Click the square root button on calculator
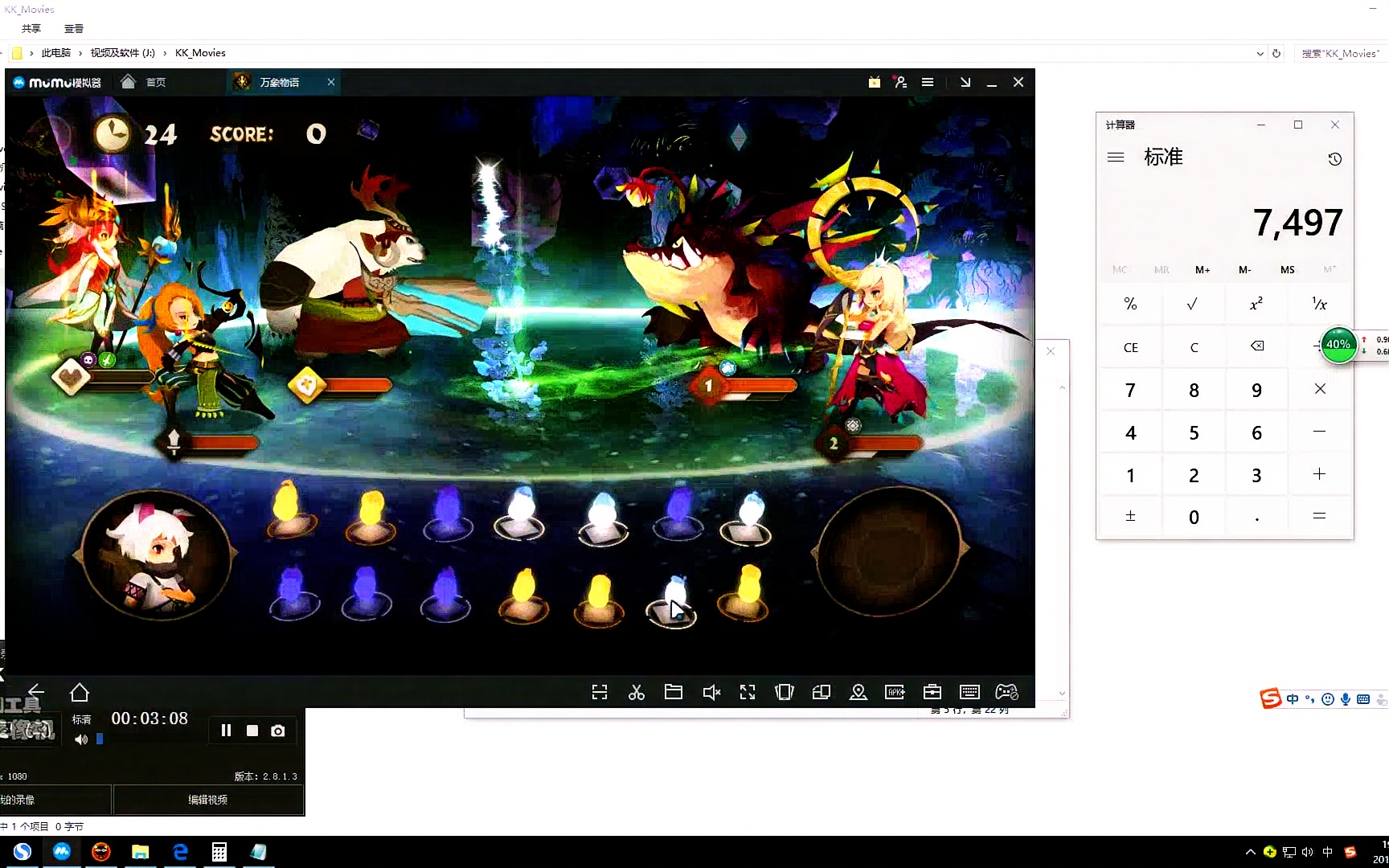 [1193, 304]
